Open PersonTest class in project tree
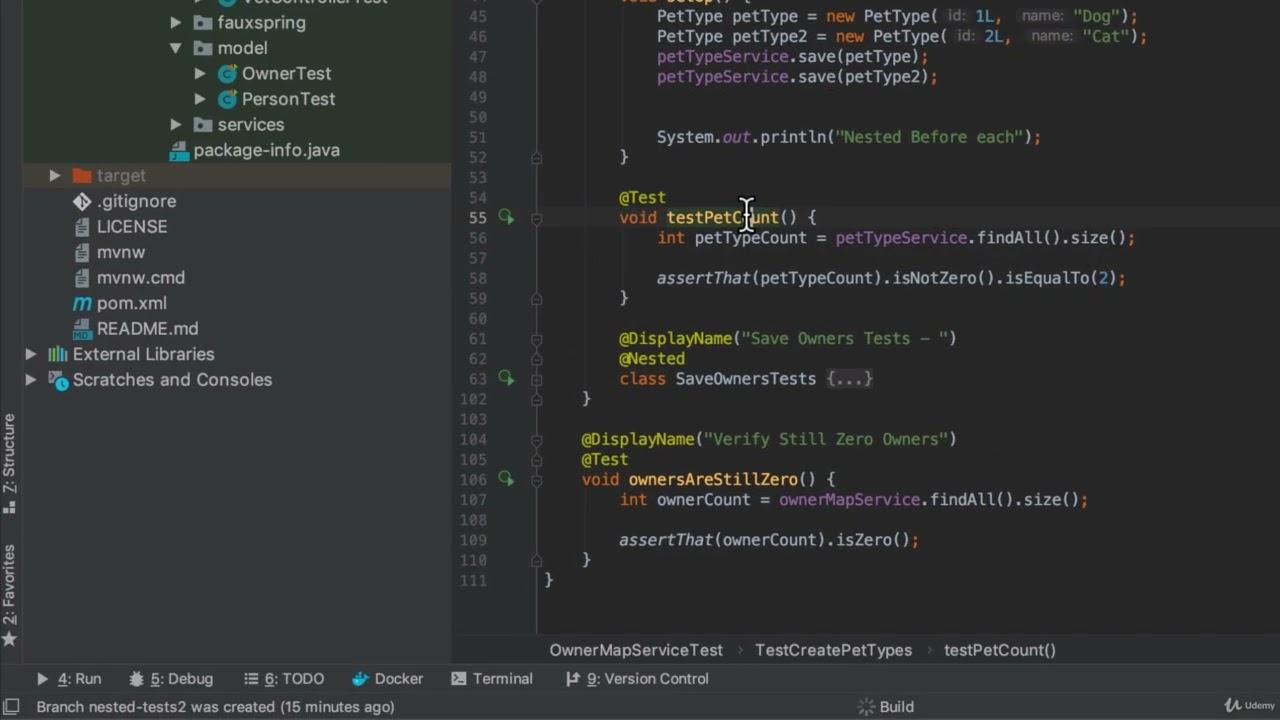Image resolution: width=1280 pixels, height=720 pixels. (x=288, y=99)
